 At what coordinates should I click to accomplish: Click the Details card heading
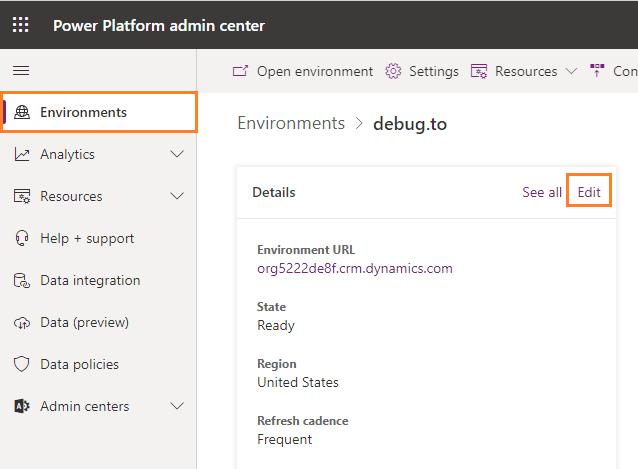274,192
